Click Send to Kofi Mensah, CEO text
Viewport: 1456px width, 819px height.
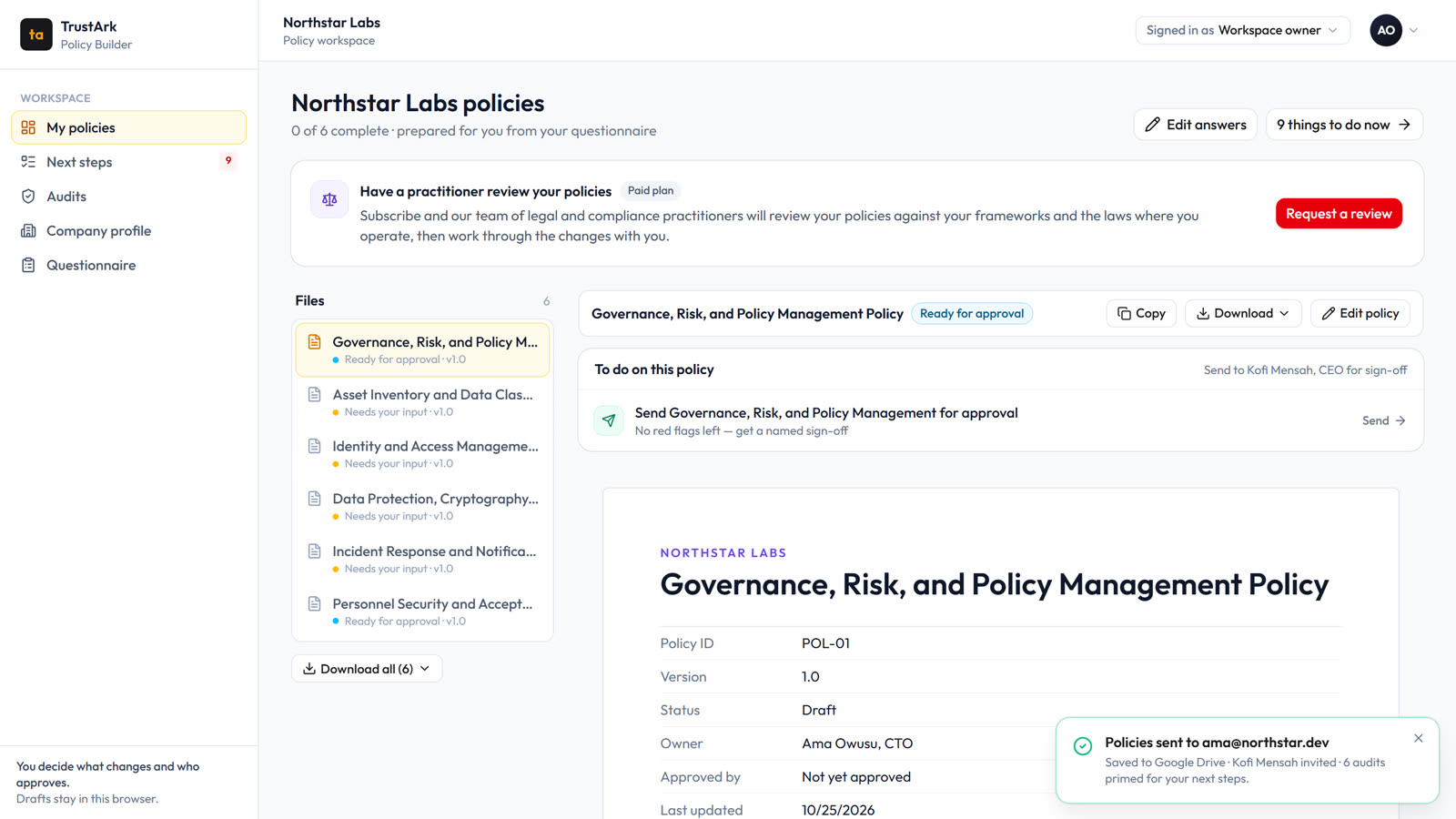tap(1305, 370)
